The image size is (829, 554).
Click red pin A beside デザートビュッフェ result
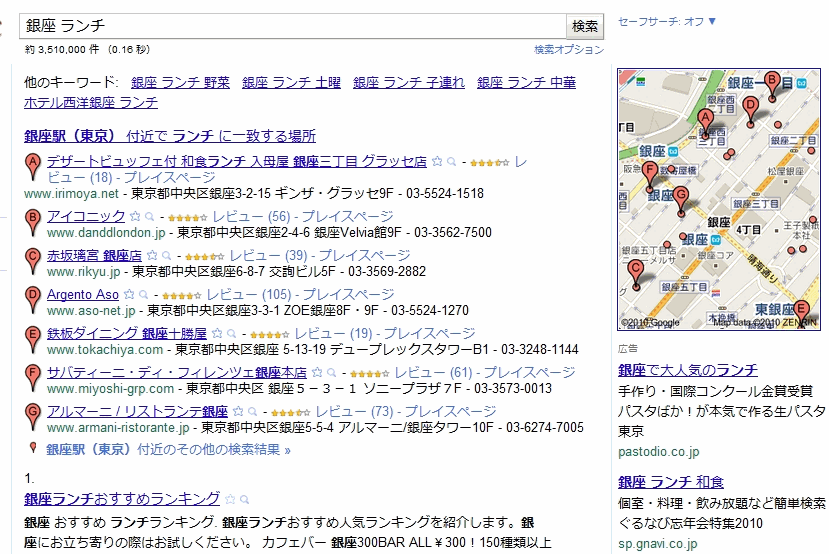click(33, 164)
